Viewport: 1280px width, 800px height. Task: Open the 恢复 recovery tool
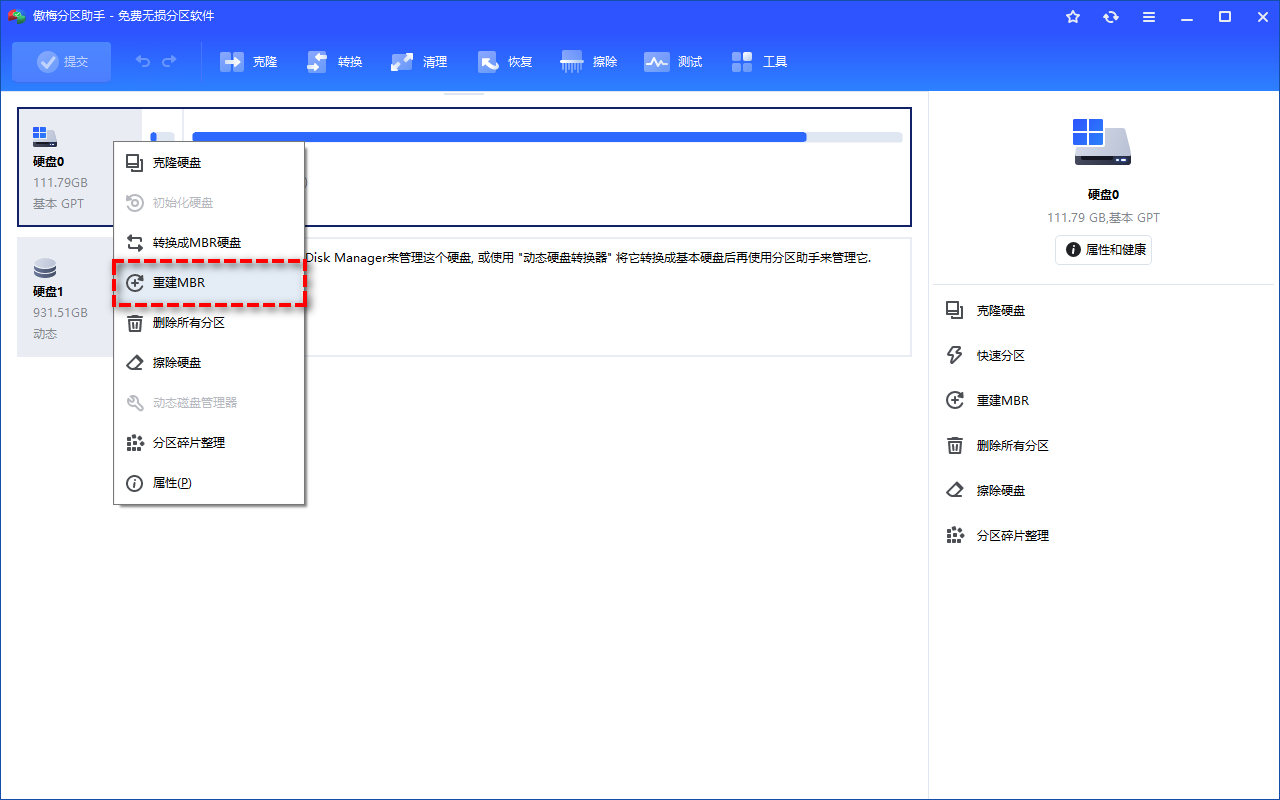point(504,61)
